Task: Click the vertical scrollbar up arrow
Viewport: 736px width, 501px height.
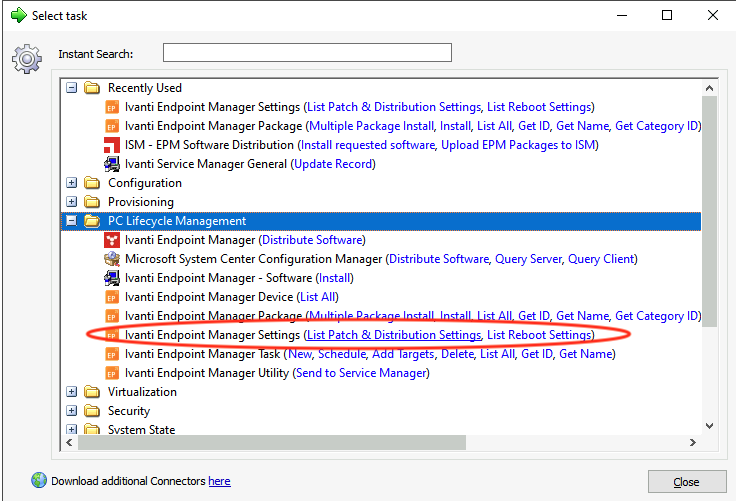Action: coord(709,88)
